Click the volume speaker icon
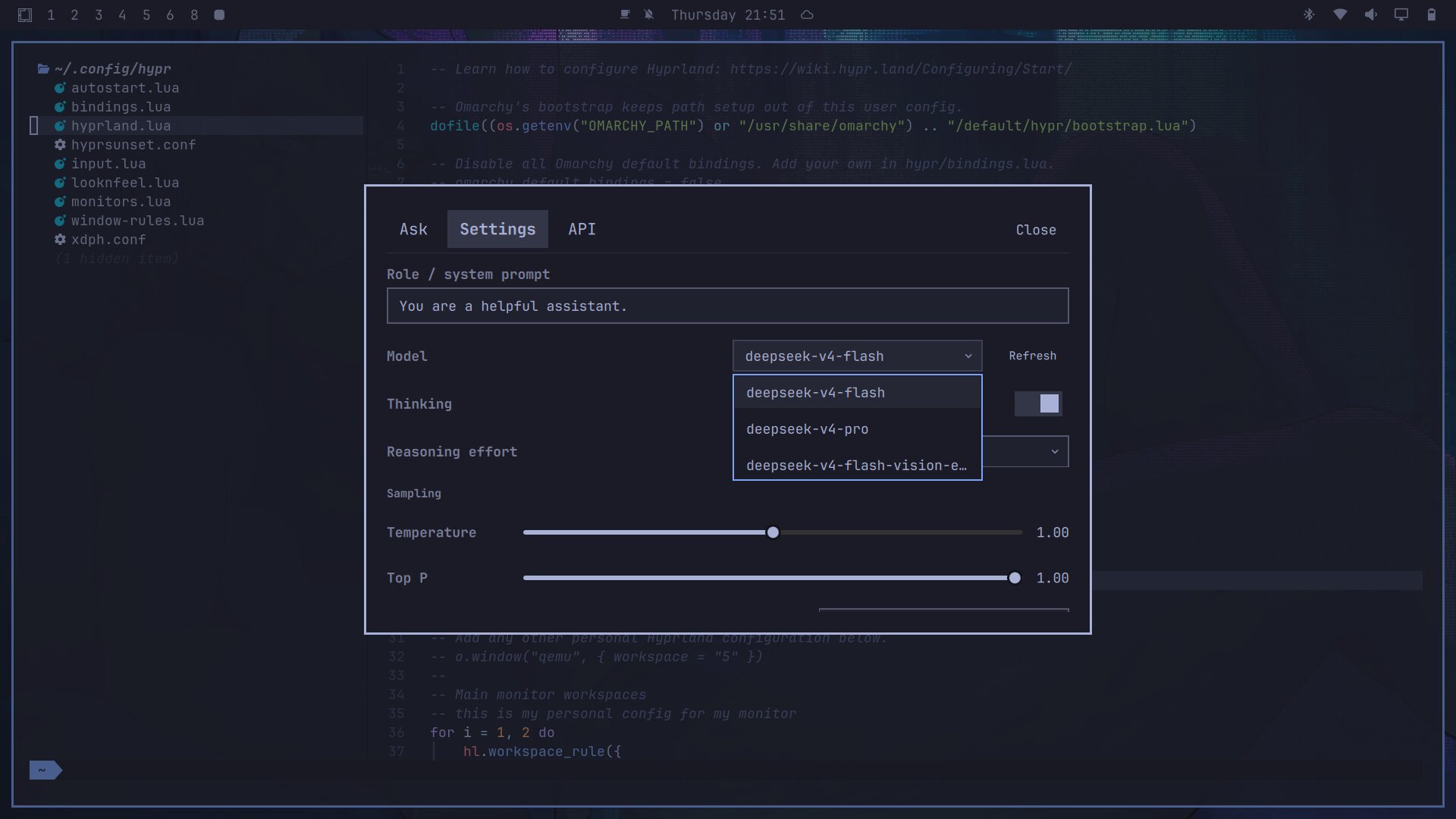 pos(1370,14)
